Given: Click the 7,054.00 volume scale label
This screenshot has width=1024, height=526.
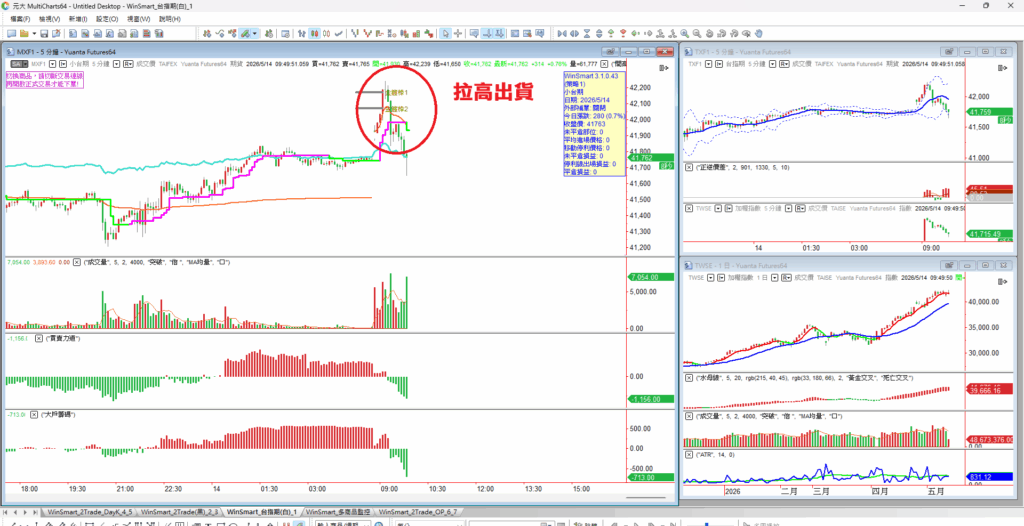Looking at the screenshot, I should pyautogui.click(x=650, y=278).
